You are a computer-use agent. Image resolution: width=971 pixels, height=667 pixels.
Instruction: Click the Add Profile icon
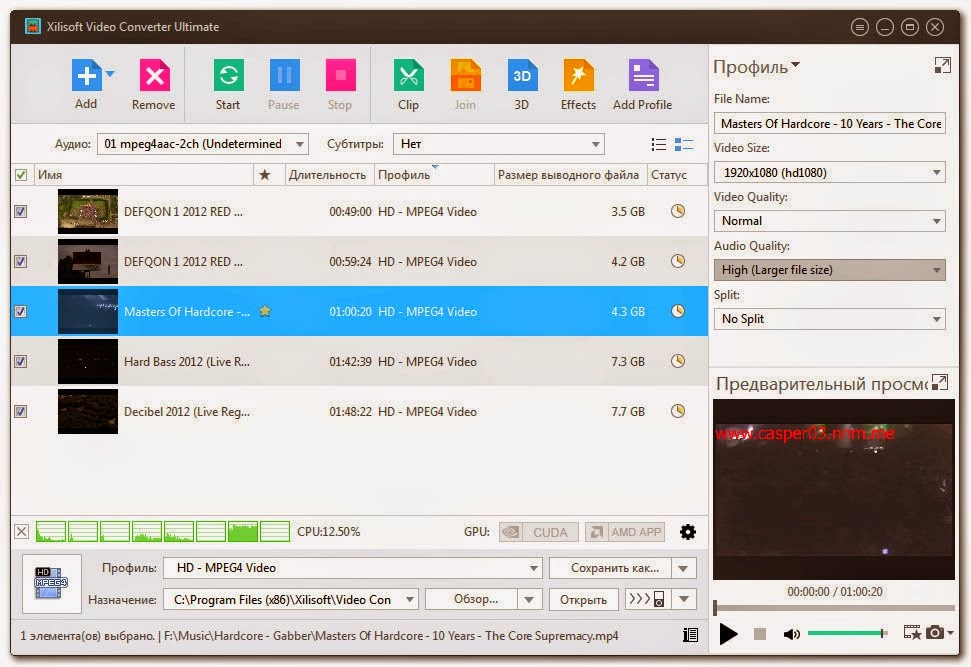[643, 76]
